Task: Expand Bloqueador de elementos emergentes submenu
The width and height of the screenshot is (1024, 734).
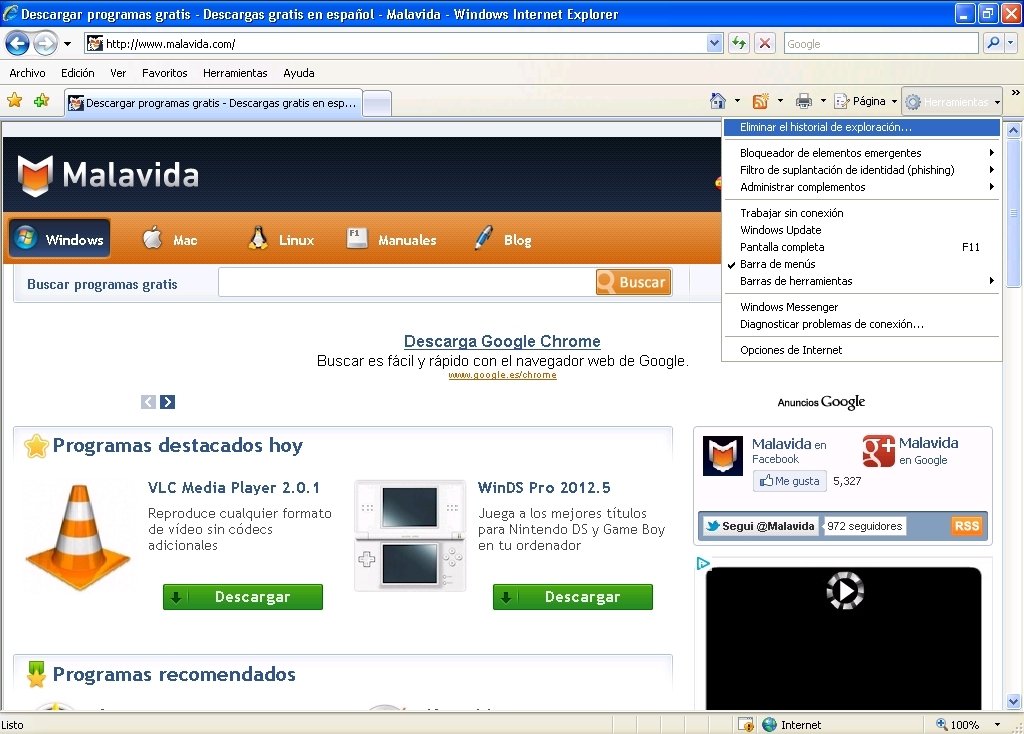Action: tap(861, 153)
